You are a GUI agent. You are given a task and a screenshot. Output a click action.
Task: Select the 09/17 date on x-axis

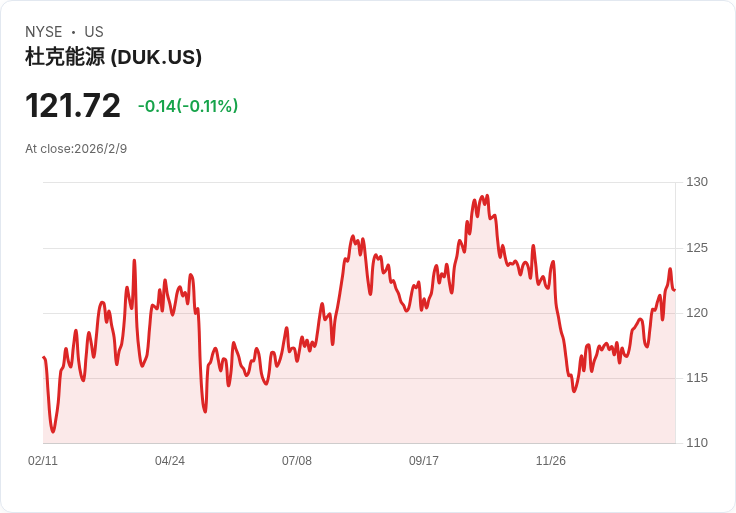pos(424,461)
